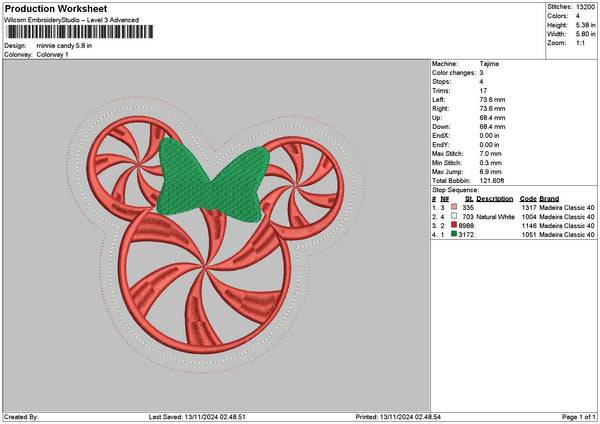Viewport: 600px width, 424px height.
Task: Click the 'Min Stitch:' value '0.3 mm'
Action: [x=490, y=163]
